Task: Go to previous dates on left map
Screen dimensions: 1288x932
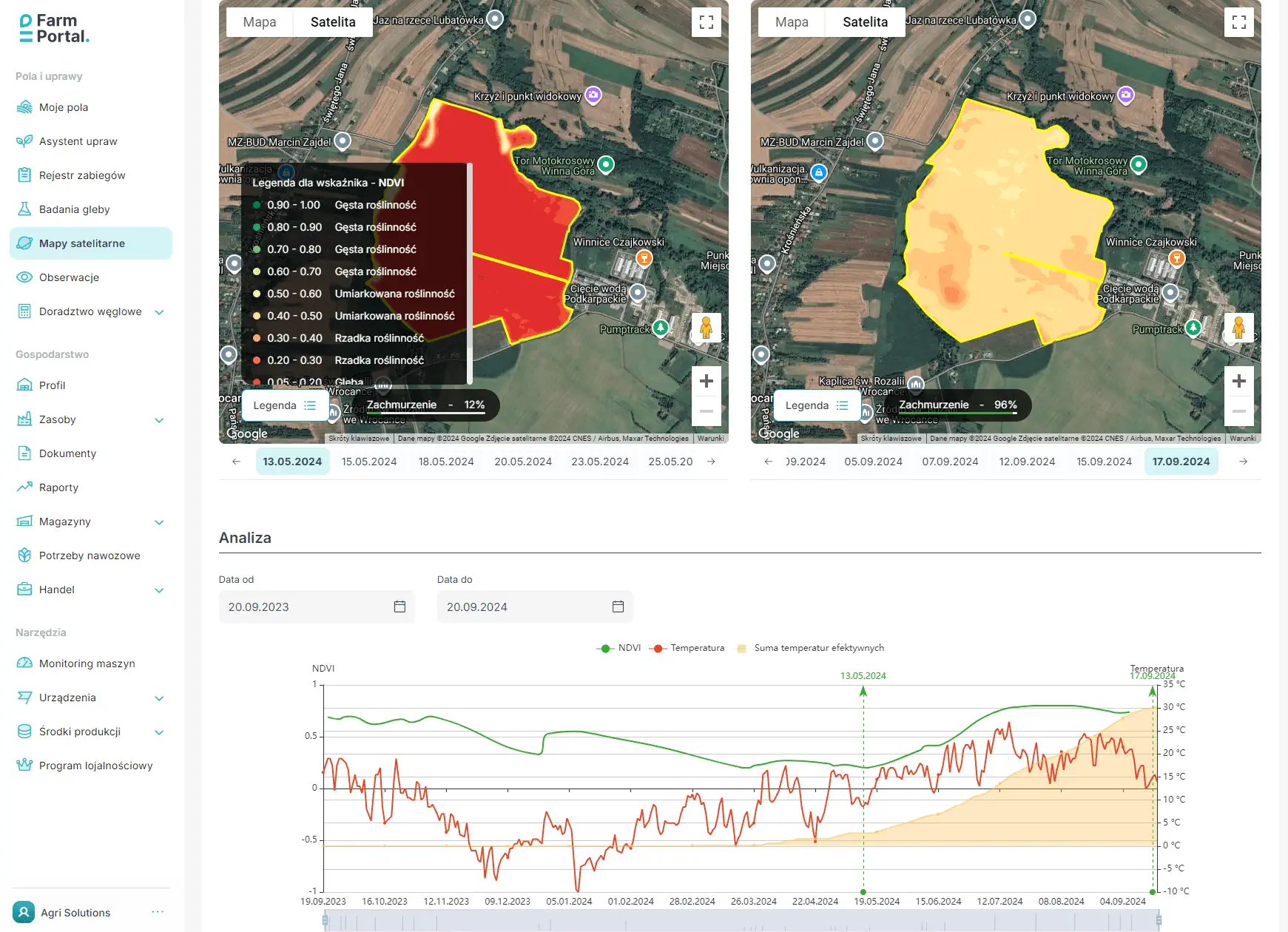Action: [236, 462]
